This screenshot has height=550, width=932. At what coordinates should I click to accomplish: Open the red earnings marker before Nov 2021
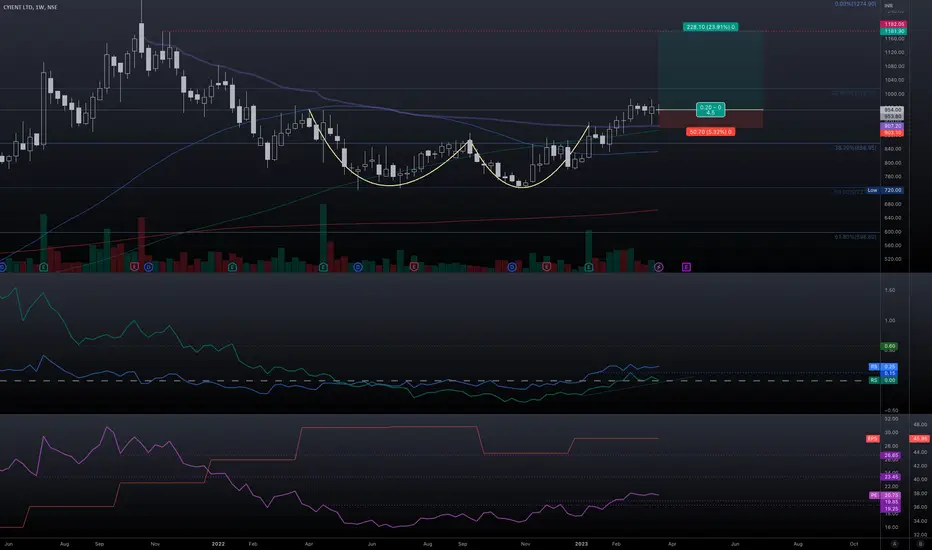click(x=134, y=268)
